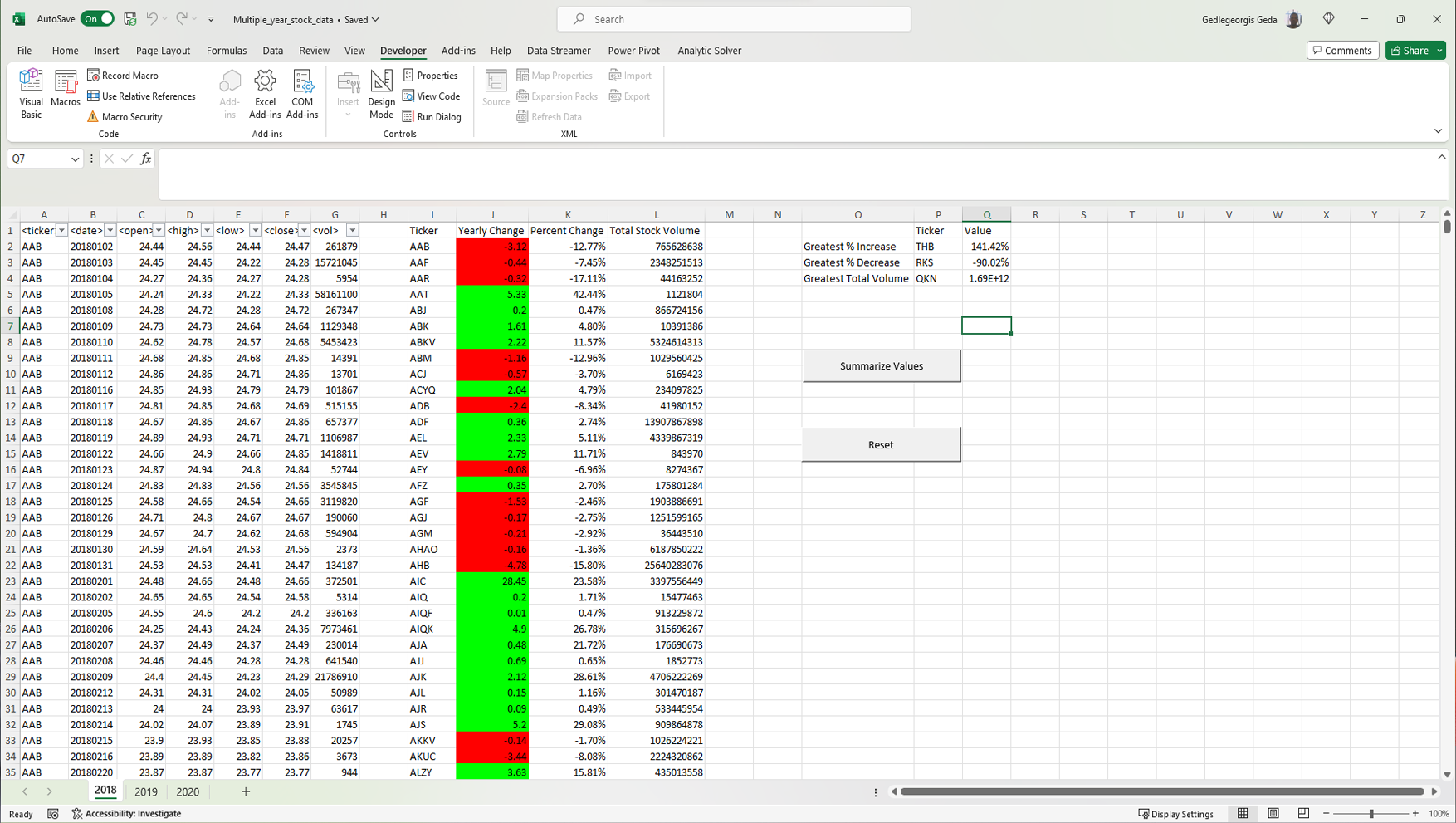Toggle Design Mode
1456x823 pixels.
pos(381,93)
